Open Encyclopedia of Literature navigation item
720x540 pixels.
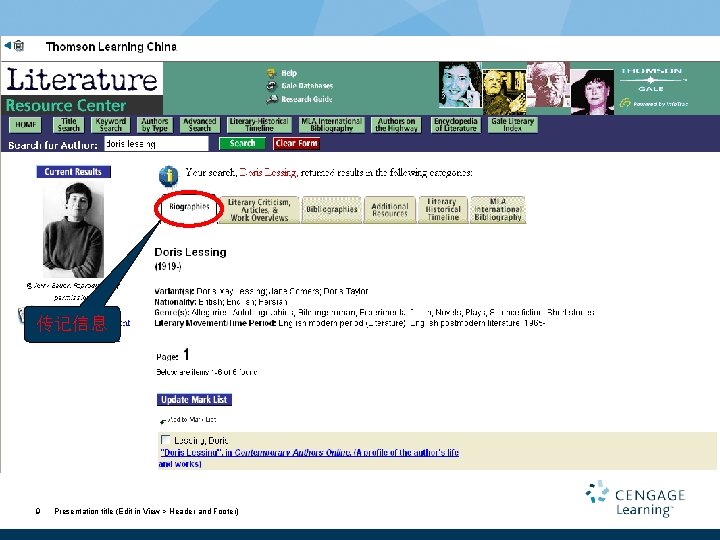tap(456, 124)
